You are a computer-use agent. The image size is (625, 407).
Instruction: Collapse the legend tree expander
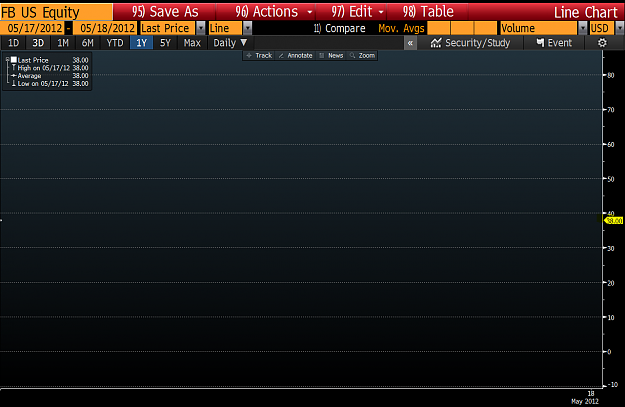tap(8, 59)
